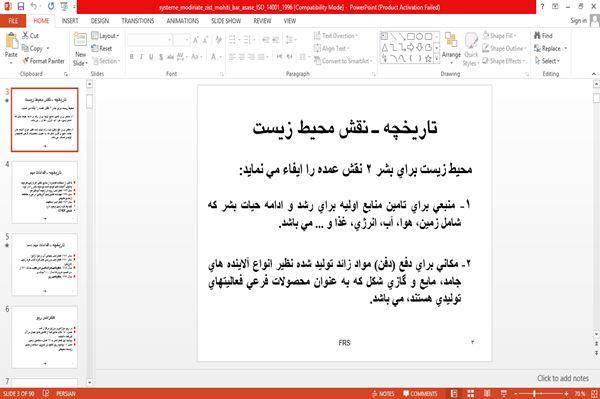Click the Paste clipboard icon
The width and height of the screenshot is (600, 399).
(x=11, y=41)
